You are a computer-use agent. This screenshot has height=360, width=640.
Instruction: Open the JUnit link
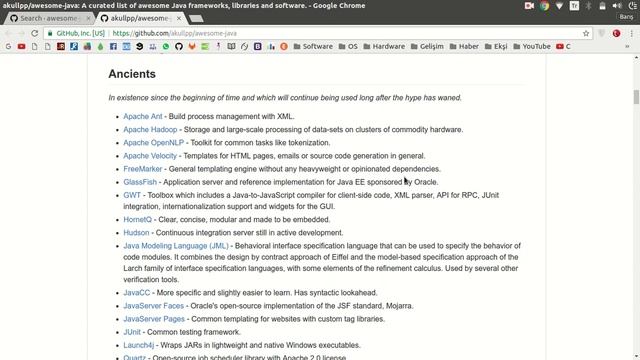pos(132,332)
